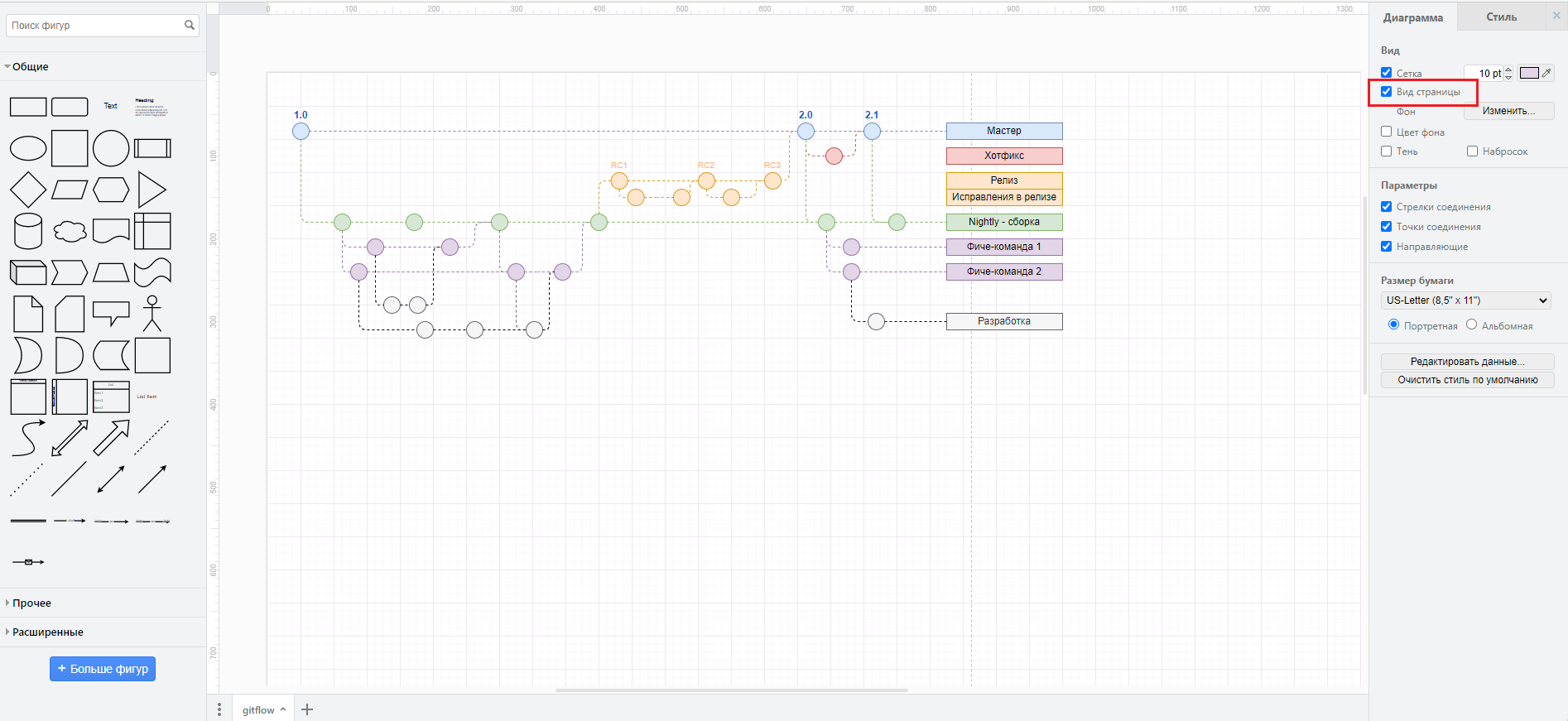Pick the triangle shape
Viewport: 1568px width, 721px height.
[x=152, y=190]
